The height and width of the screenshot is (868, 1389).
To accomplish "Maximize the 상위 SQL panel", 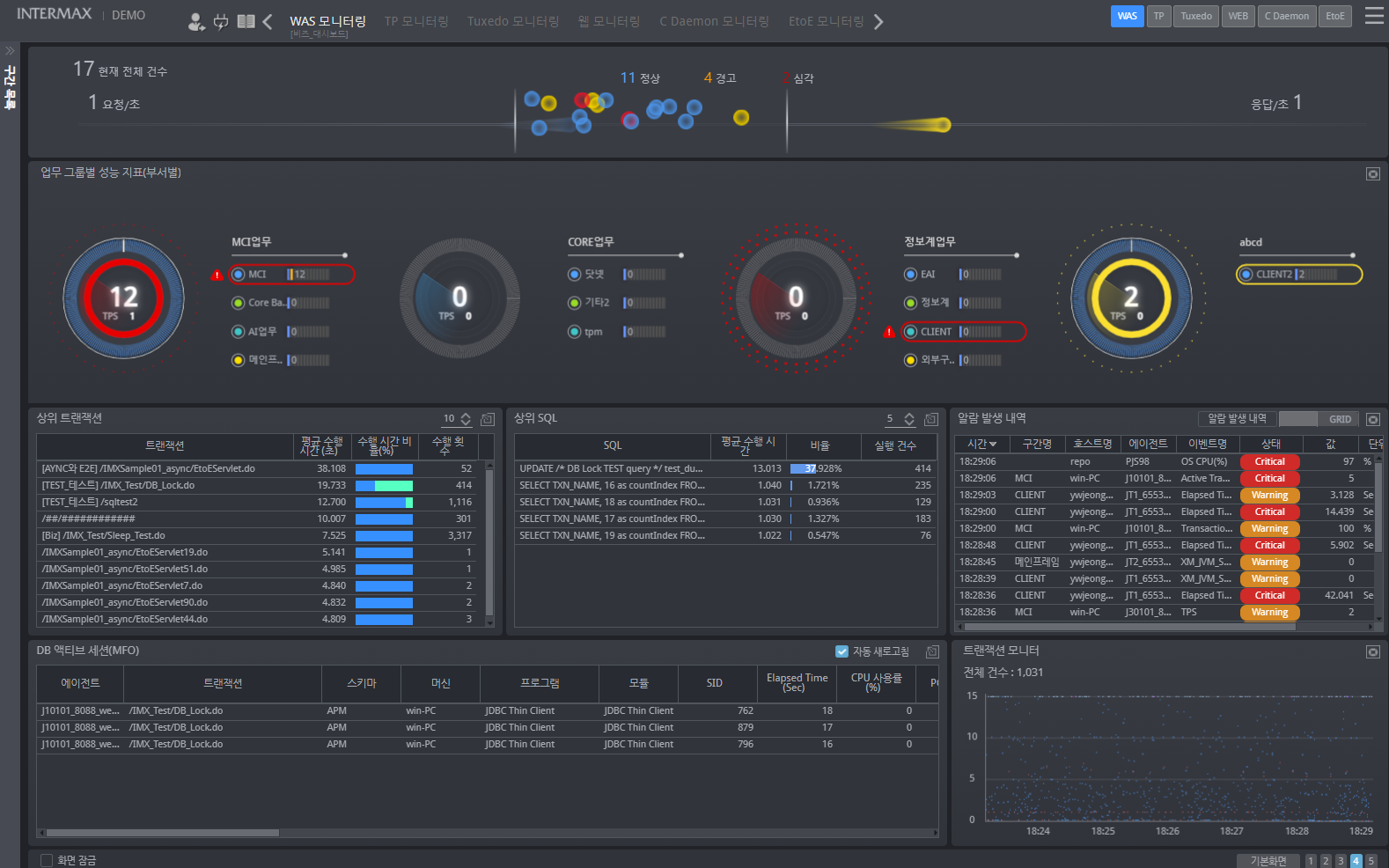I will click(930, 419).
